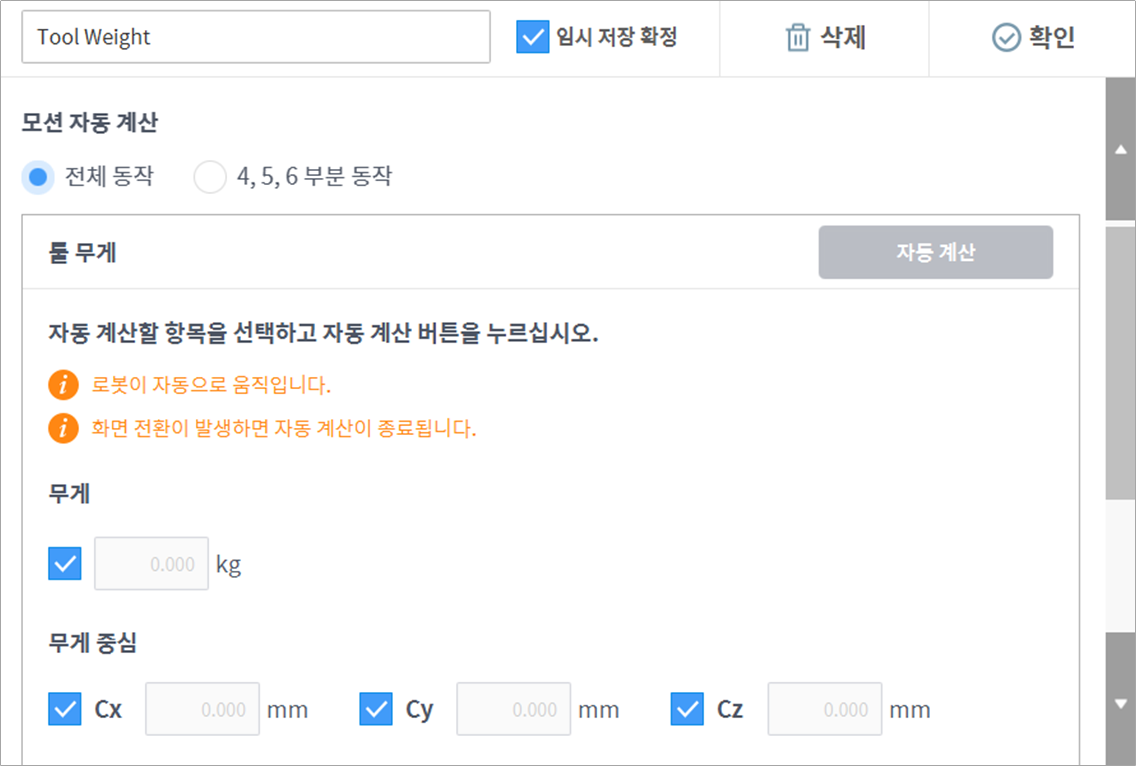Toggle the Cx checkbox off
This screenshot has height=766, width=1136.
64,709
